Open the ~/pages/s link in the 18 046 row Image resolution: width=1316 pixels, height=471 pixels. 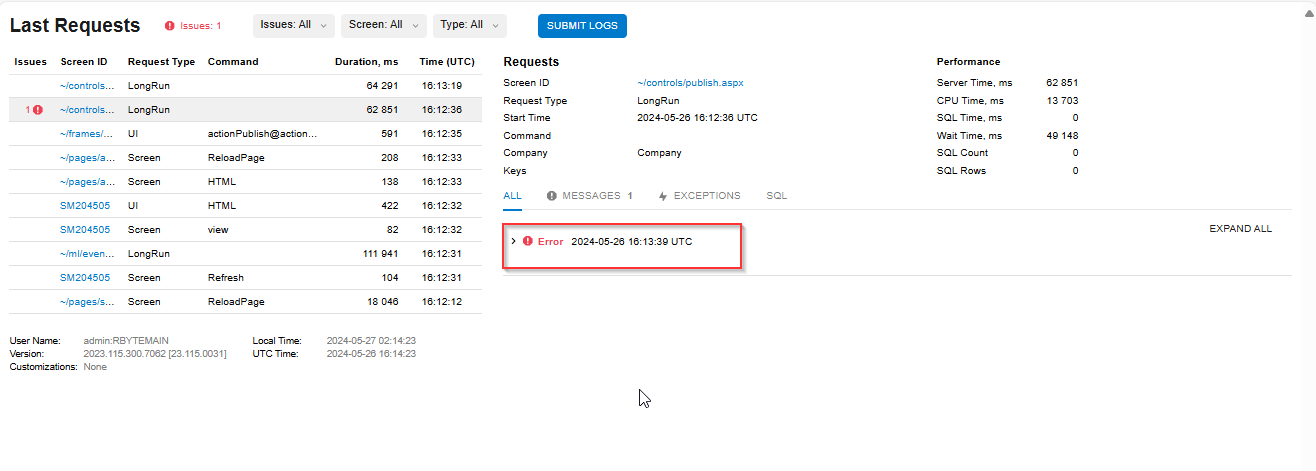pos(86,302)
